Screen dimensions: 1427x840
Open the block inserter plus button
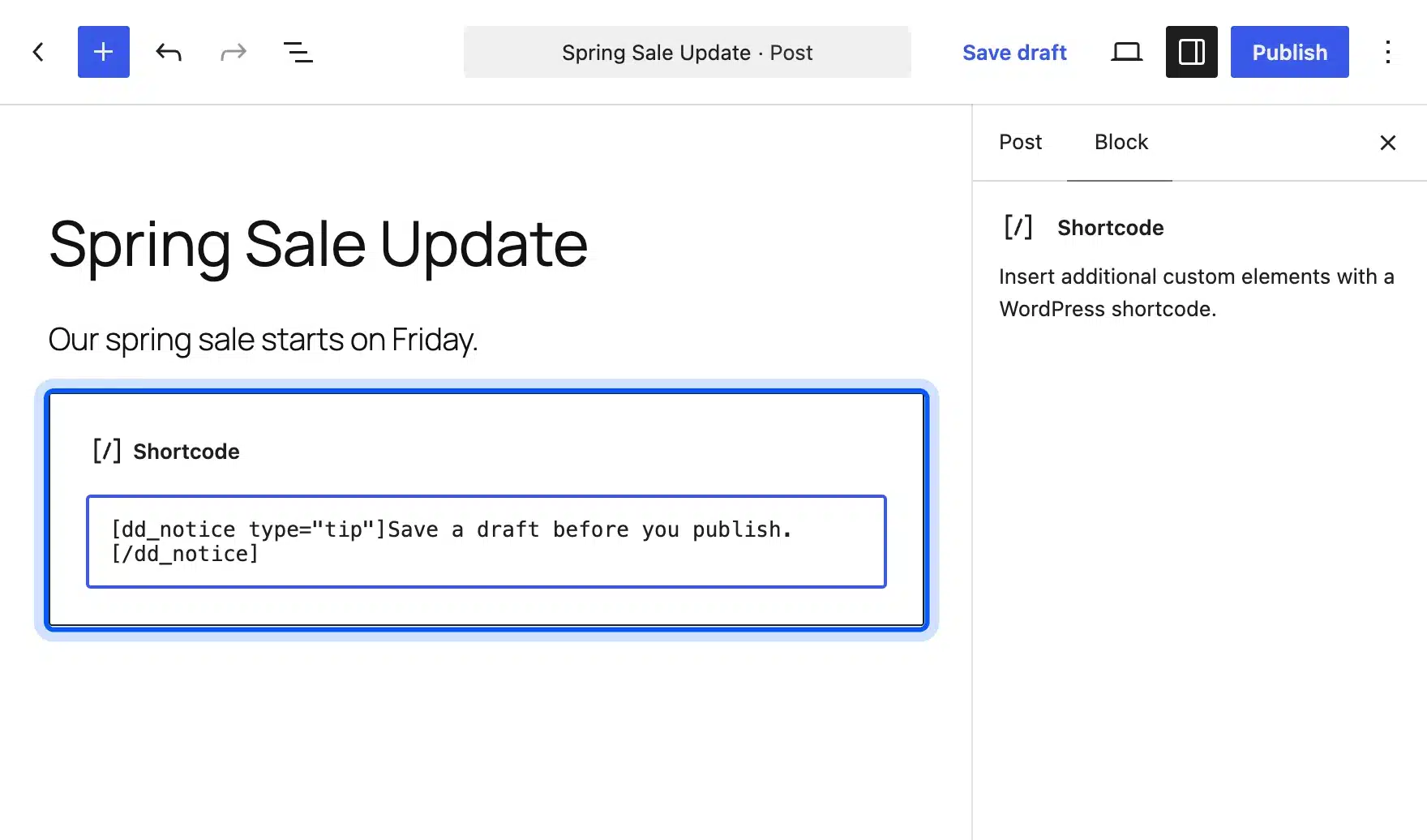104,52
